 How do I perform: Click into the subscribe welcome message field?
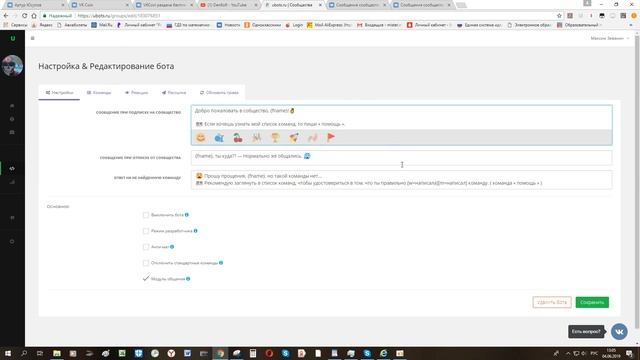point(402,118)
